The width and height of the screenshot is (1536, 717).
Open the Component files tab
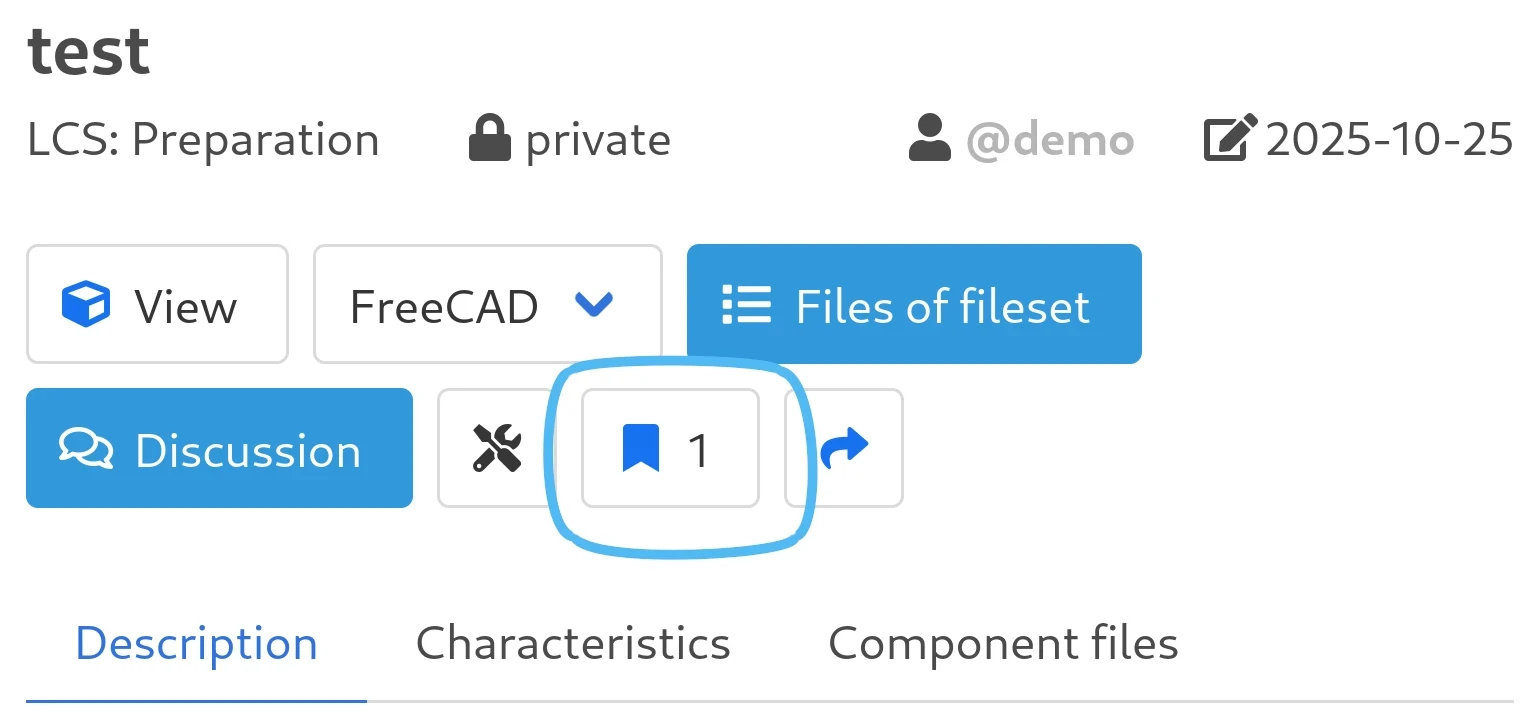(1002, 643)
